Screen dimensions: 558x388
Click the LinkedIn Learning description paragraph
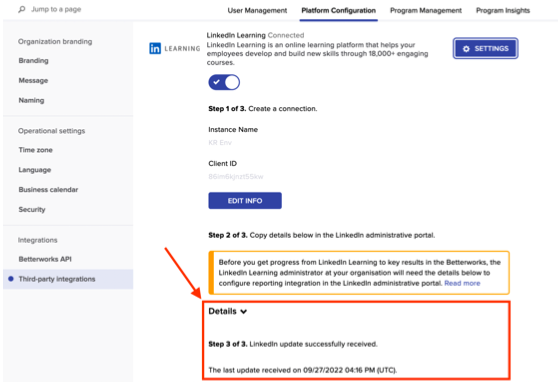[x=317, y=54]
